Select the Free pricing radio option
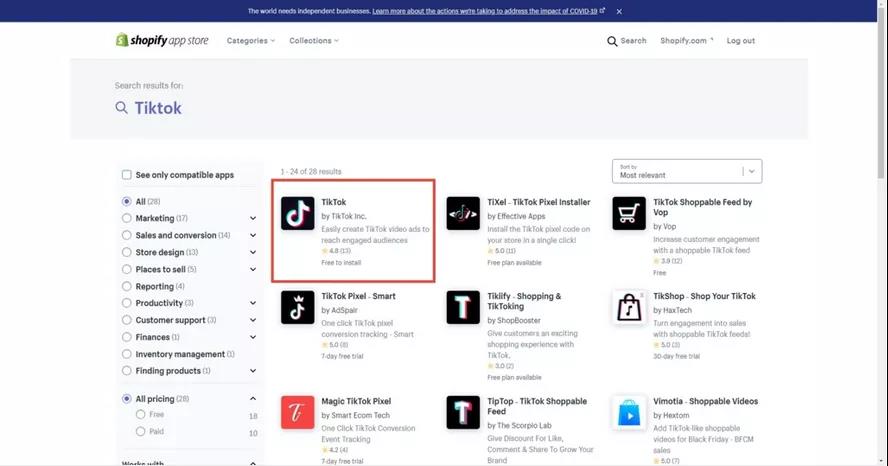 tap(140, 415)
